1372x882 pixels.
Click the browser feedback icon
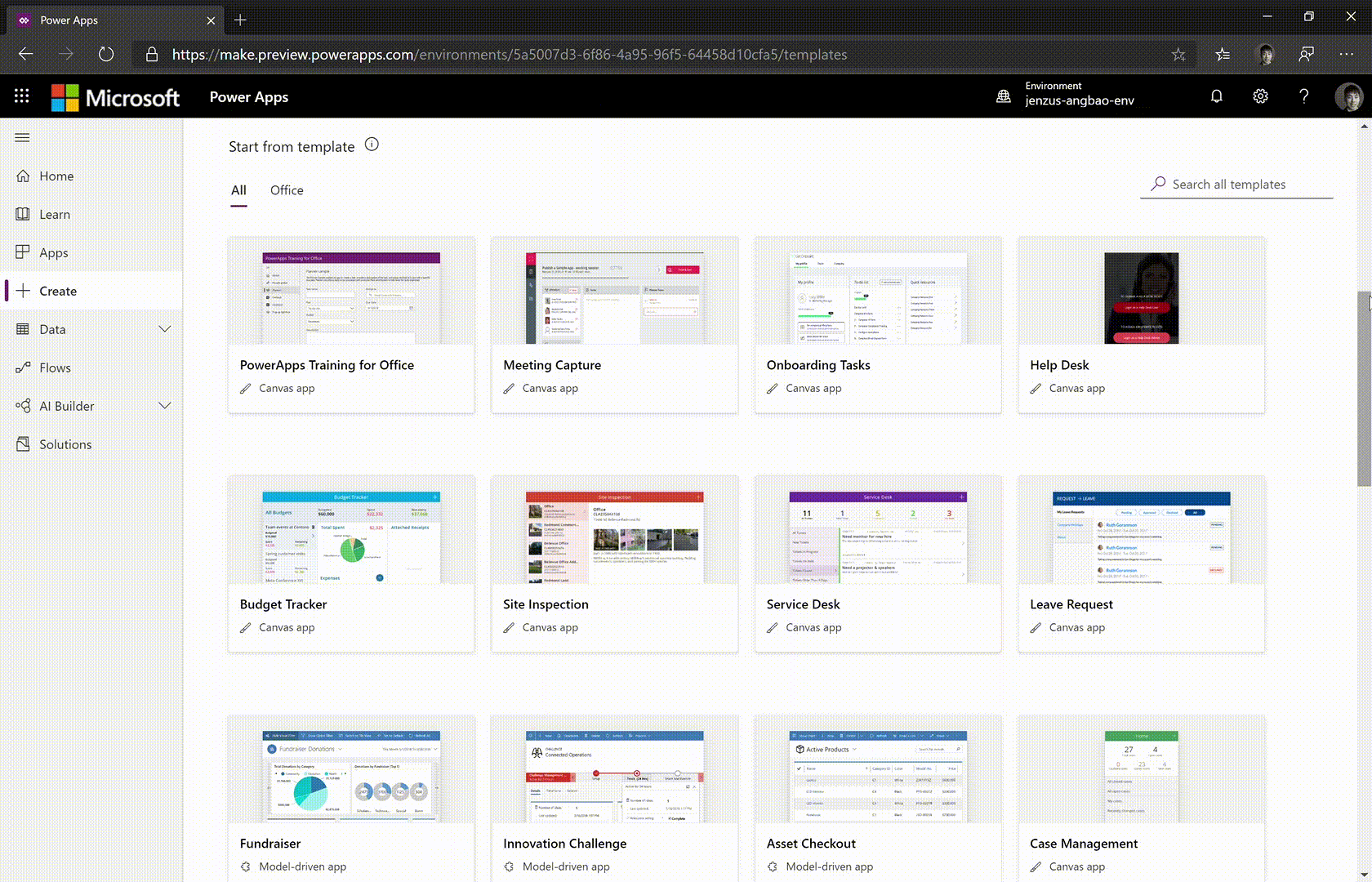1307,54
